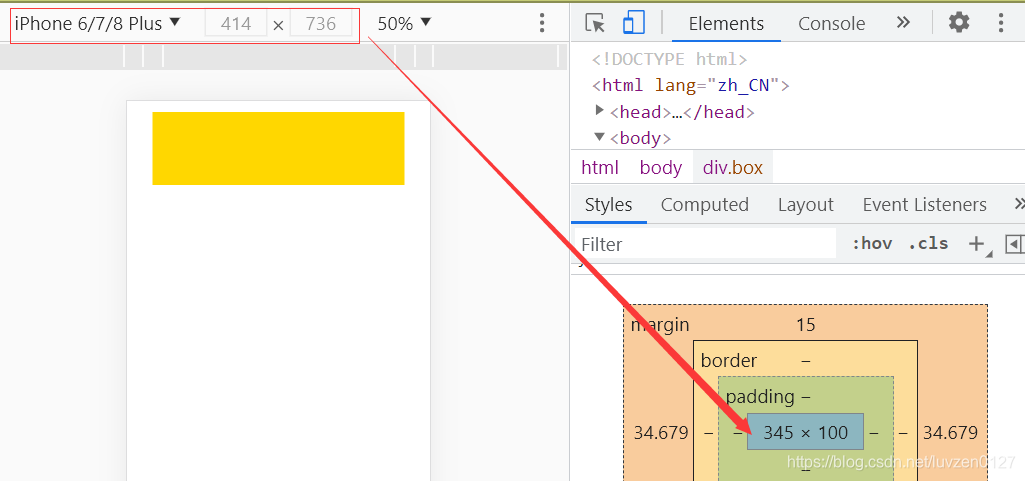Click the yellow box in the page preview
Image resolution: width=1025 pixels, height=481 pixels.
[278, 148]
